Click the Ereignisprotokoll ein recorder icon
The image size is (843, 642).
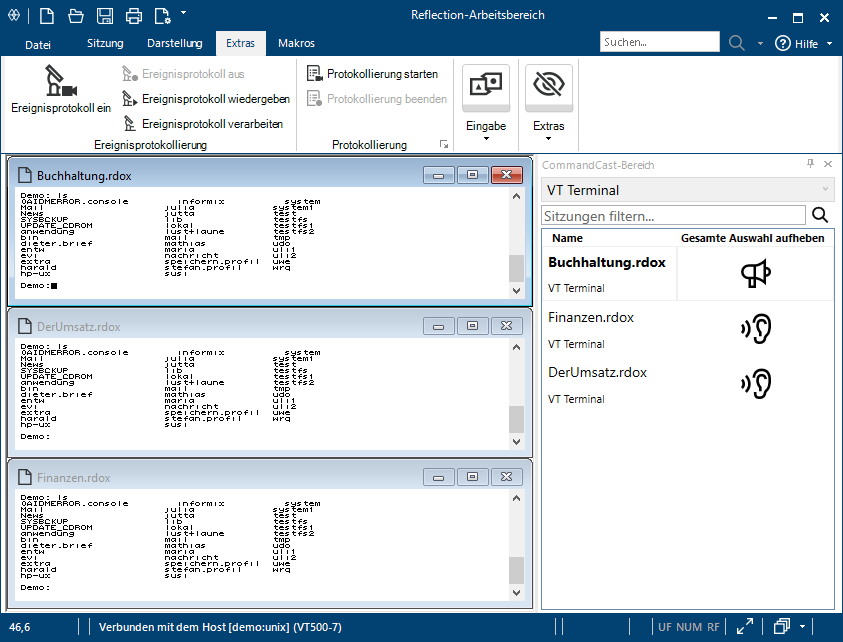[x=60, y=82]
